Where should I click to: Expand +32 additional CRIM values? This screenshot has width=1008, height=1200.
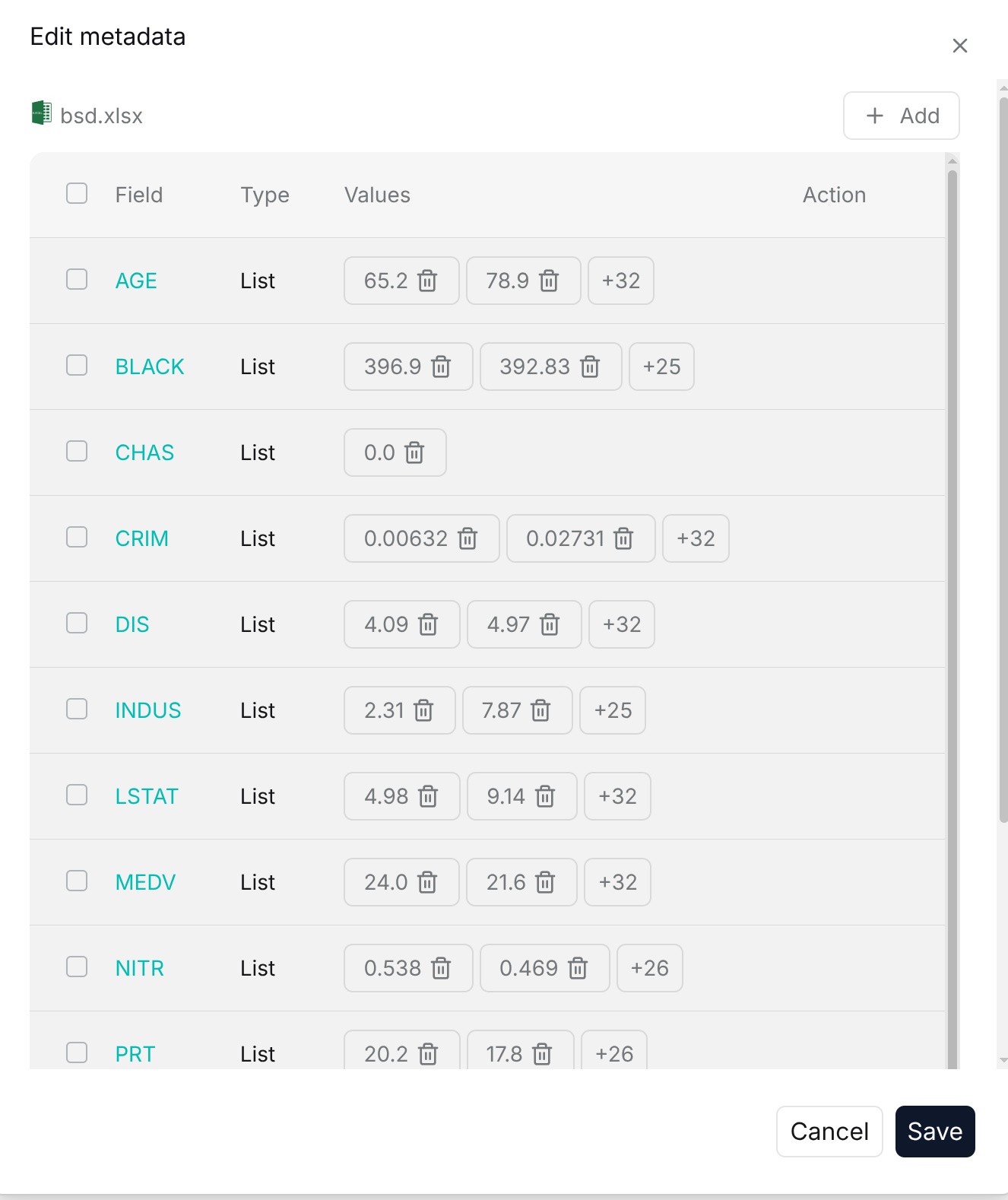point(696,538)
